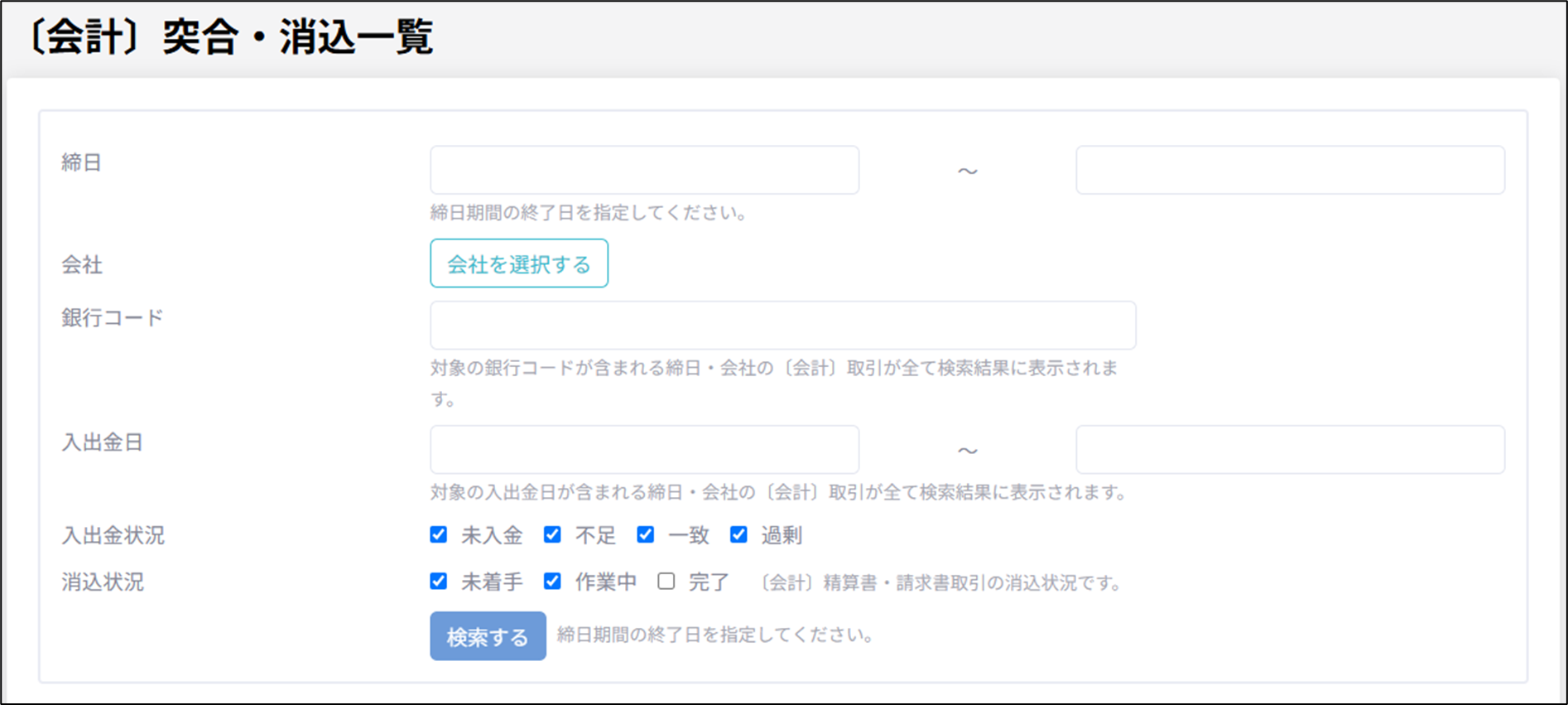Click the 入出金日 end date field
Screen dimensions: 1568x705
pyautogui.click(x=1290, y=450)
